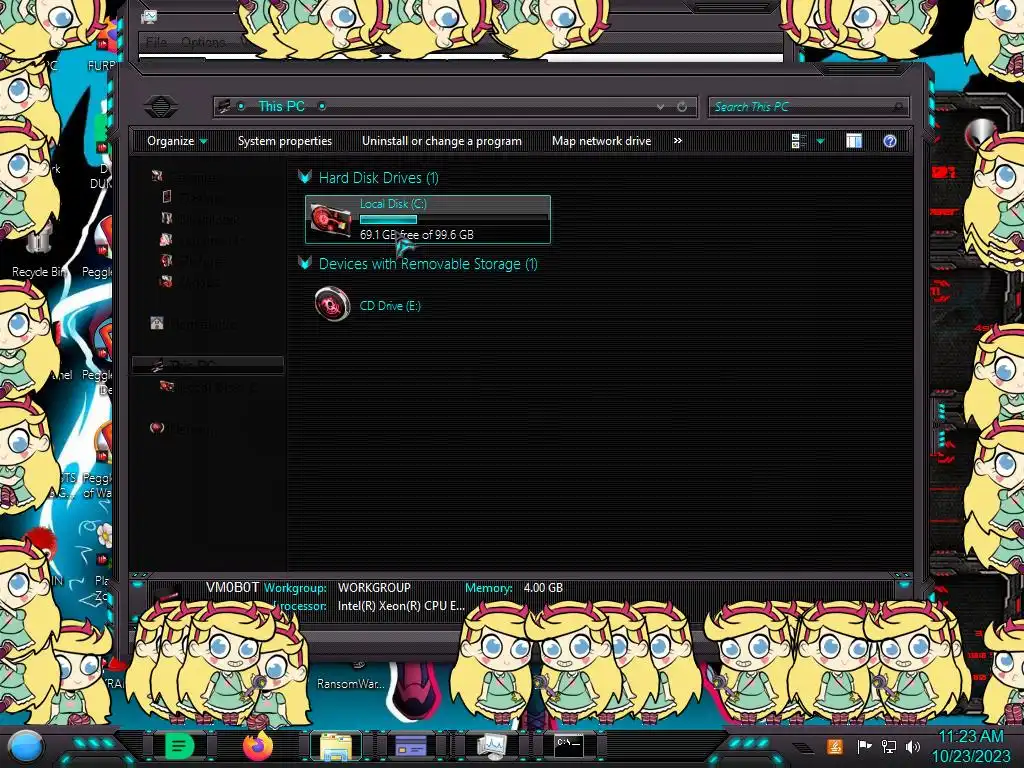
Task: Click Intel(R) Xeon(R) CPU processor value
Action: point(401,606)
